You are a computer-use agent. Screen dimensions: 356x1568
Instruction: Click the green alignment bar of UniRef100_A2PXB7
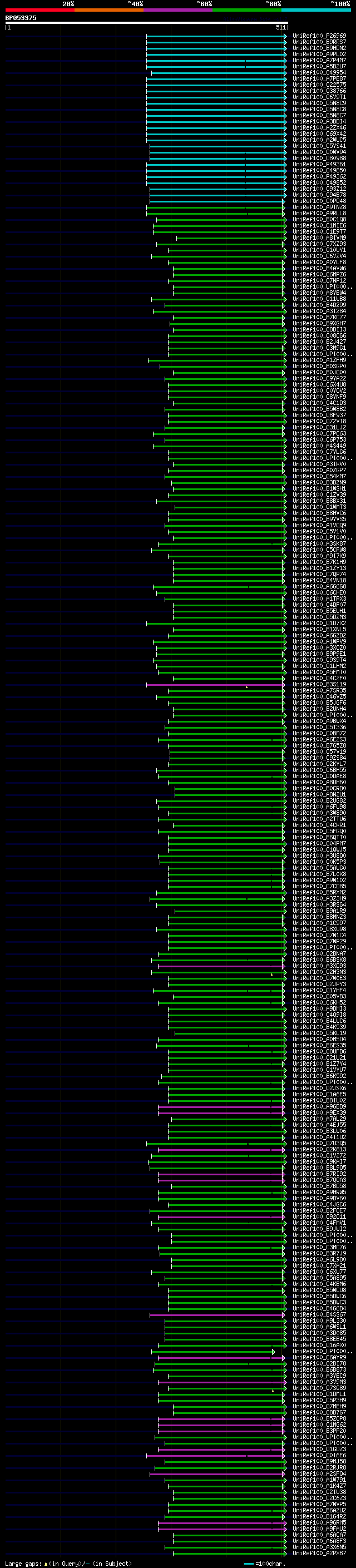[x=229, y=1554]
